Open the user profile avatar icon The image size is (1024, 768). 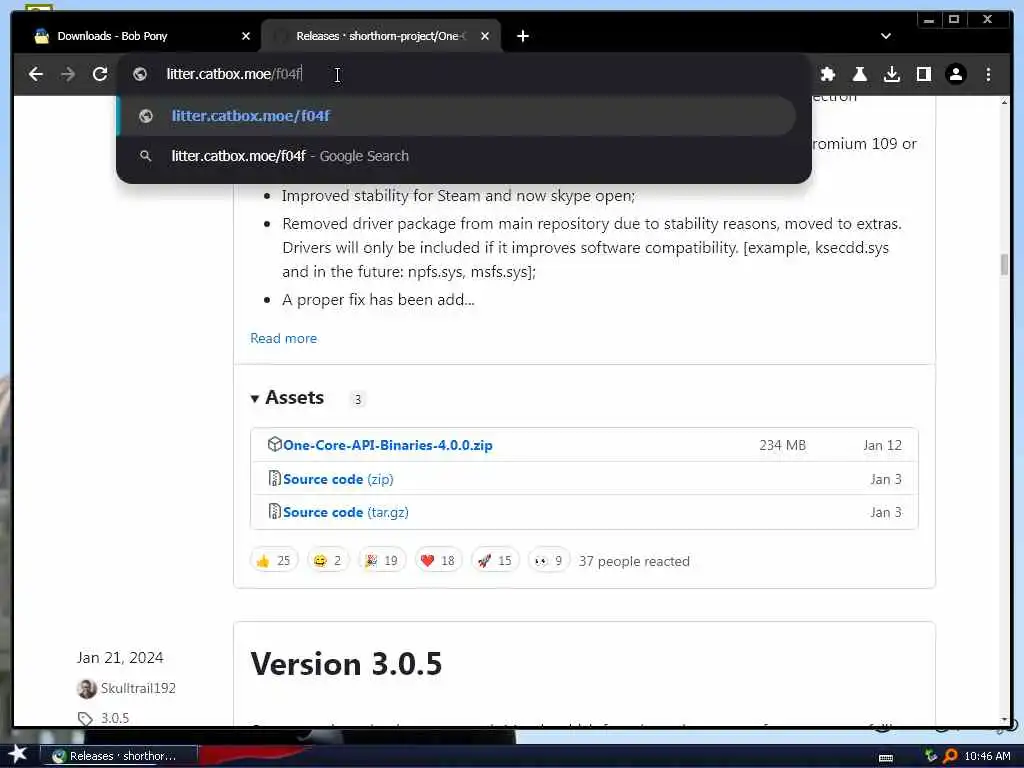point(955,74)
